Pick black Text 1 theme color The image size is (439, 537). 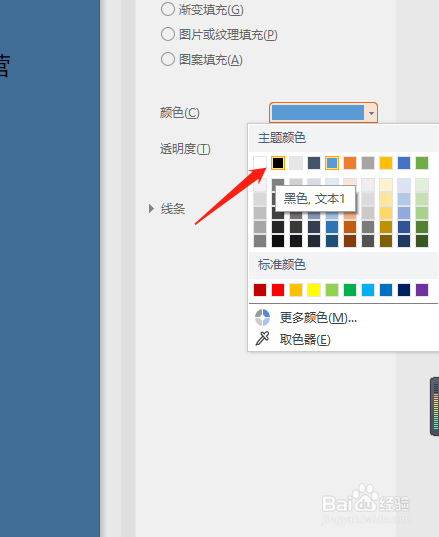[x=278, y=163]
